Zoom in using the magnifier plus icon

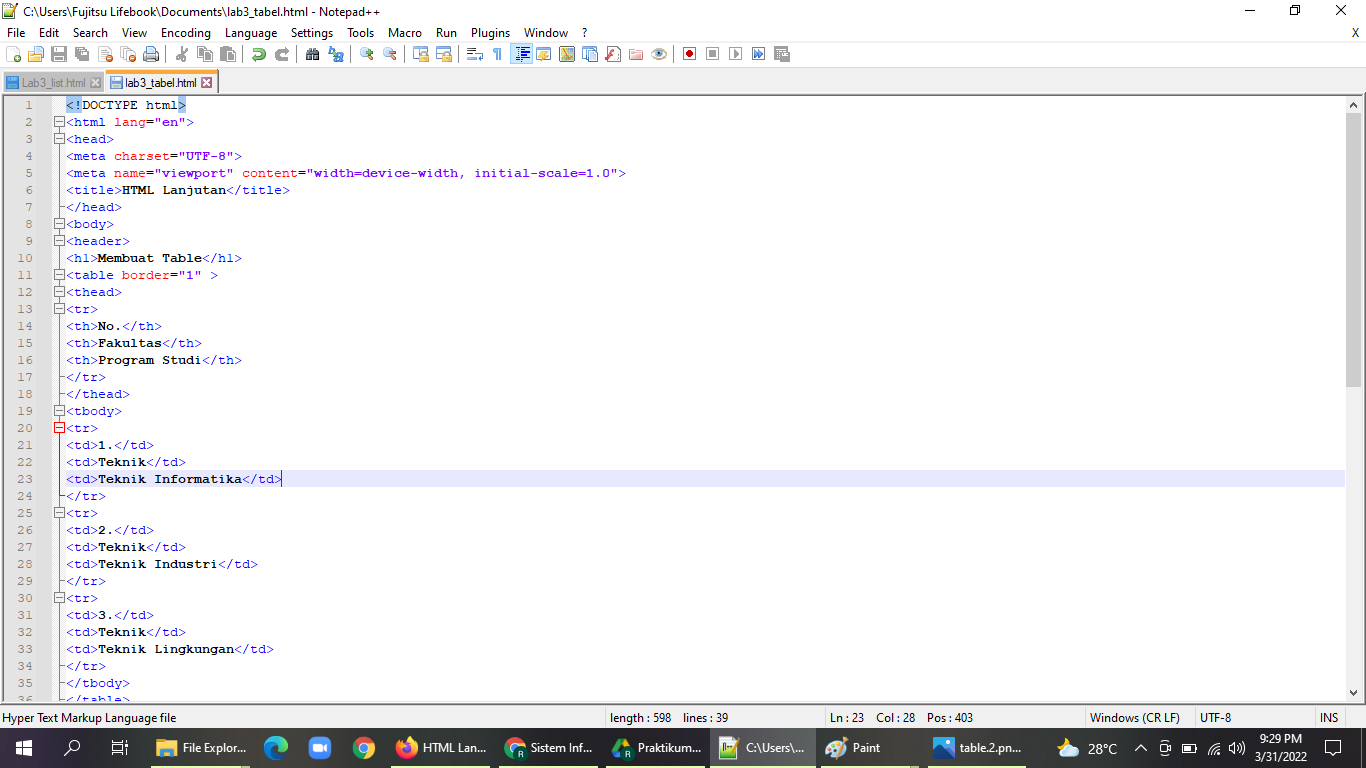pyautogui.click(x=364, y=54)
